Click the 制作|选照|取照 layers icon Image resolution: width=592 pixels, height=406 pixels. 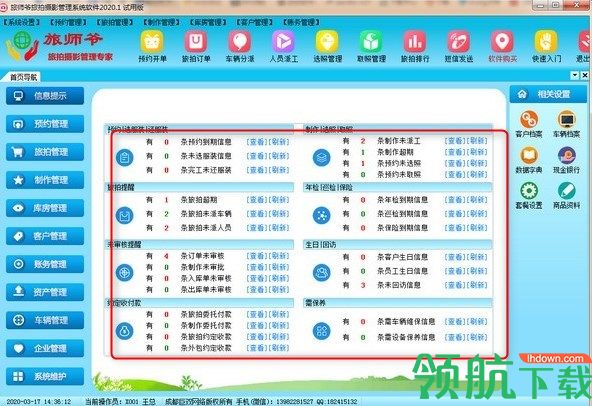[322, 157]
